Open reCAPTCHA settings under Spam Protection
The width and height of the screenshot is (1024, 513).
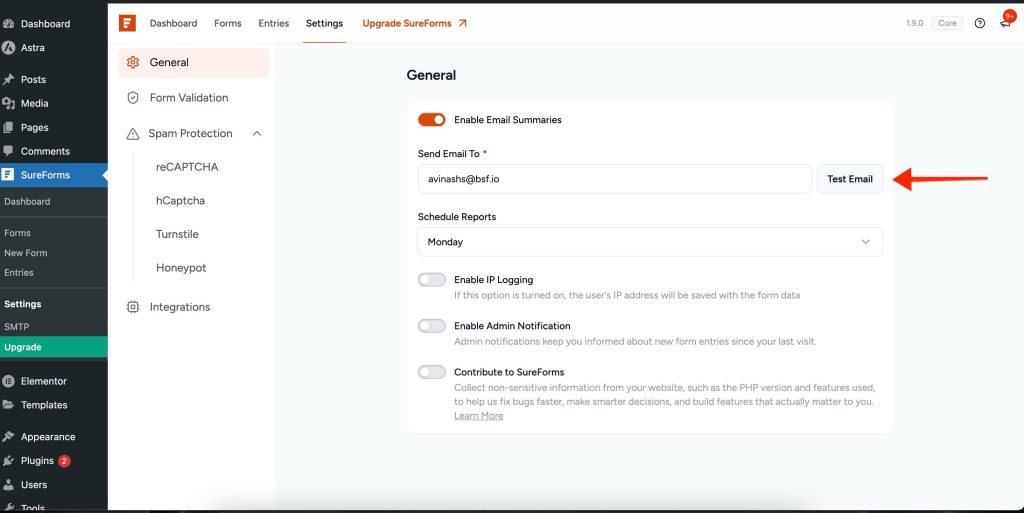187,167
